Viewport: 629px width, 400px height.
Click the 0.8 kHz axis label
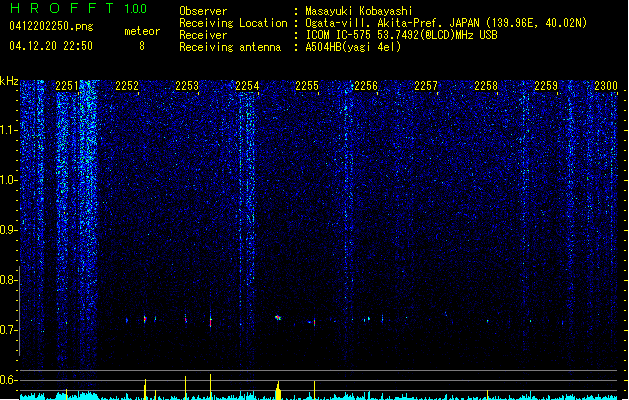[x=8, y=280]
